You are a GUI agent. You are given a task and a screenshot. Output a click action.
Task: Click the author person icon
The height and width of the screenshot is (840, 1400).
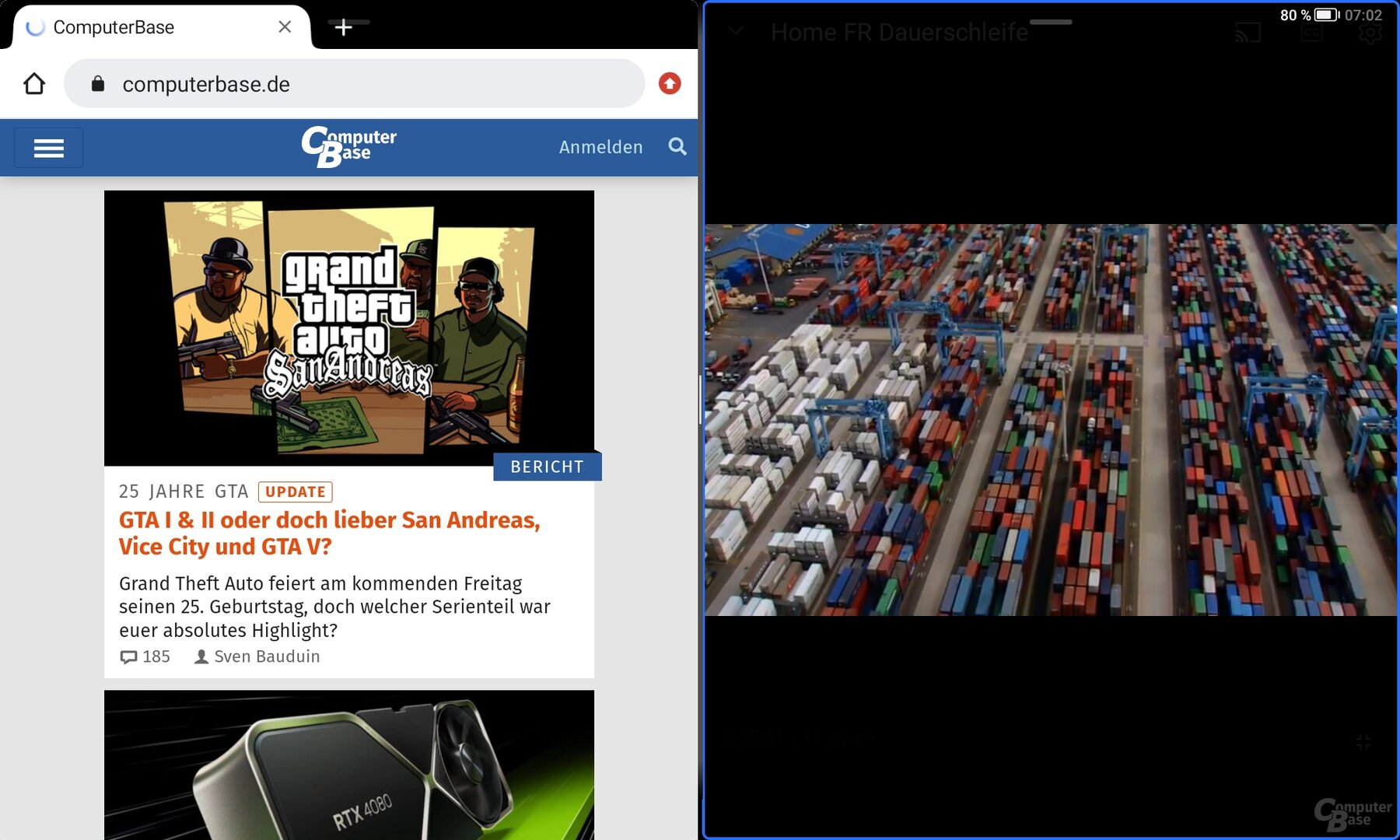pos(201,656)
